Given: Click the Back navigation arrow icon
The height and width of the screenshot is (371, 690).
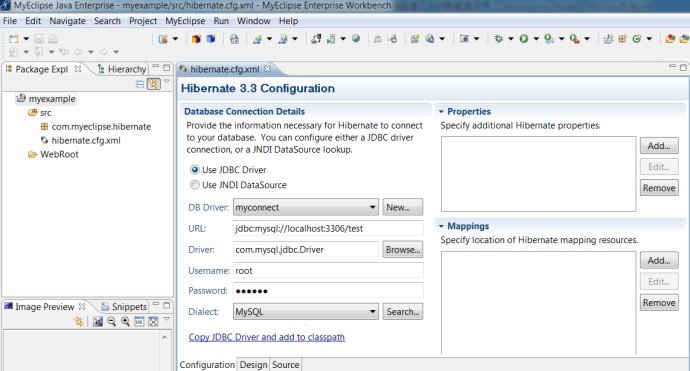Looking at the screenshot, I should click(x=78, y=52).
